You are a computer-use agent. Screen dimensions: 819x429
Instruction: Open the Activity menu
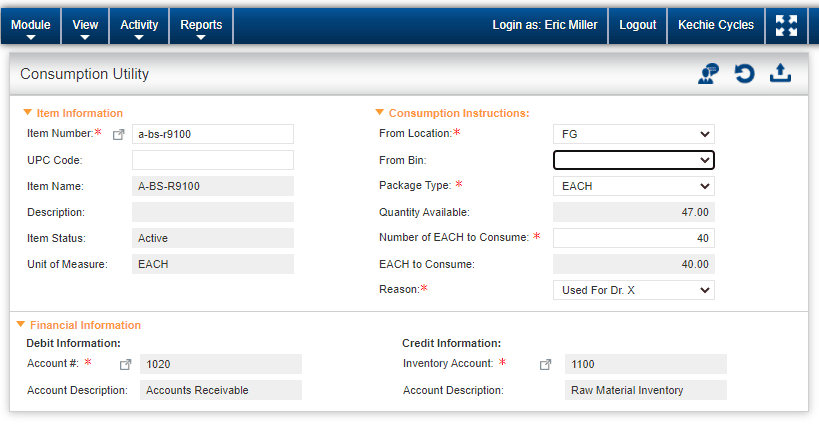[x=139, y=26]
